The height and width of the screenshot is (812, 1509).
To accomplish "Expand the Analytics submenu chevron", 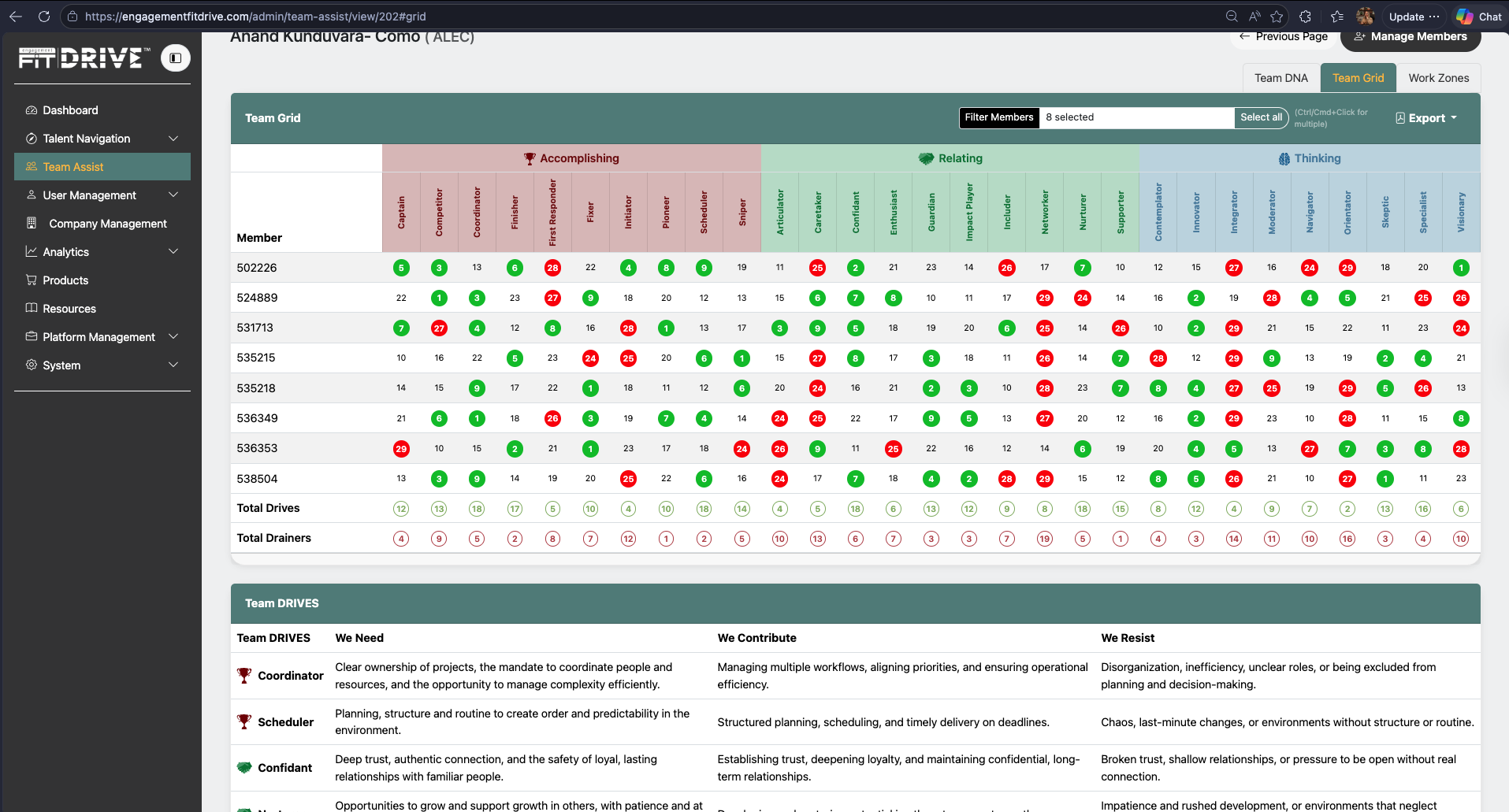I will tap(173, 252).
